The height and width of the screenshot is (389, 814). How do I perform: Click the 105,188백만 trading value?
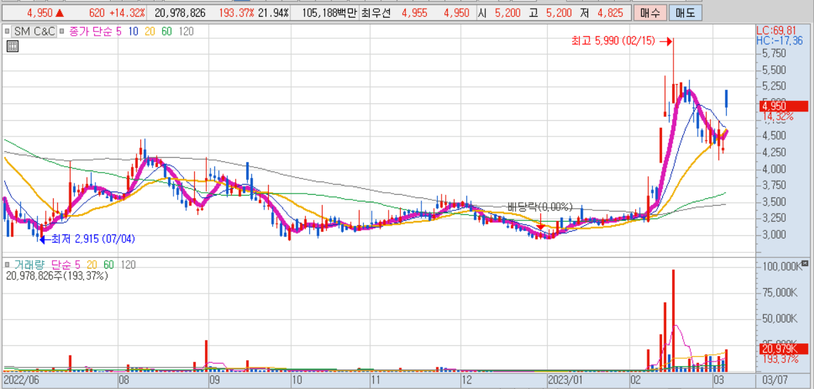[331, 13]
